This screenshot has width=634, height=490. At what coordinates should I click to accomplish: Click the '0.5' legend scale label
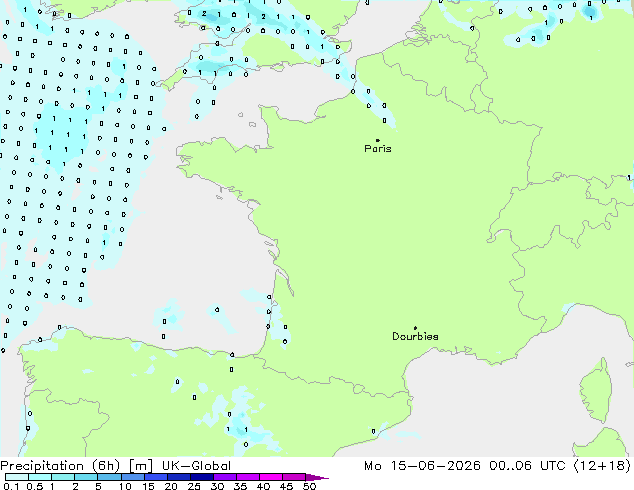(x=34, y=486)
